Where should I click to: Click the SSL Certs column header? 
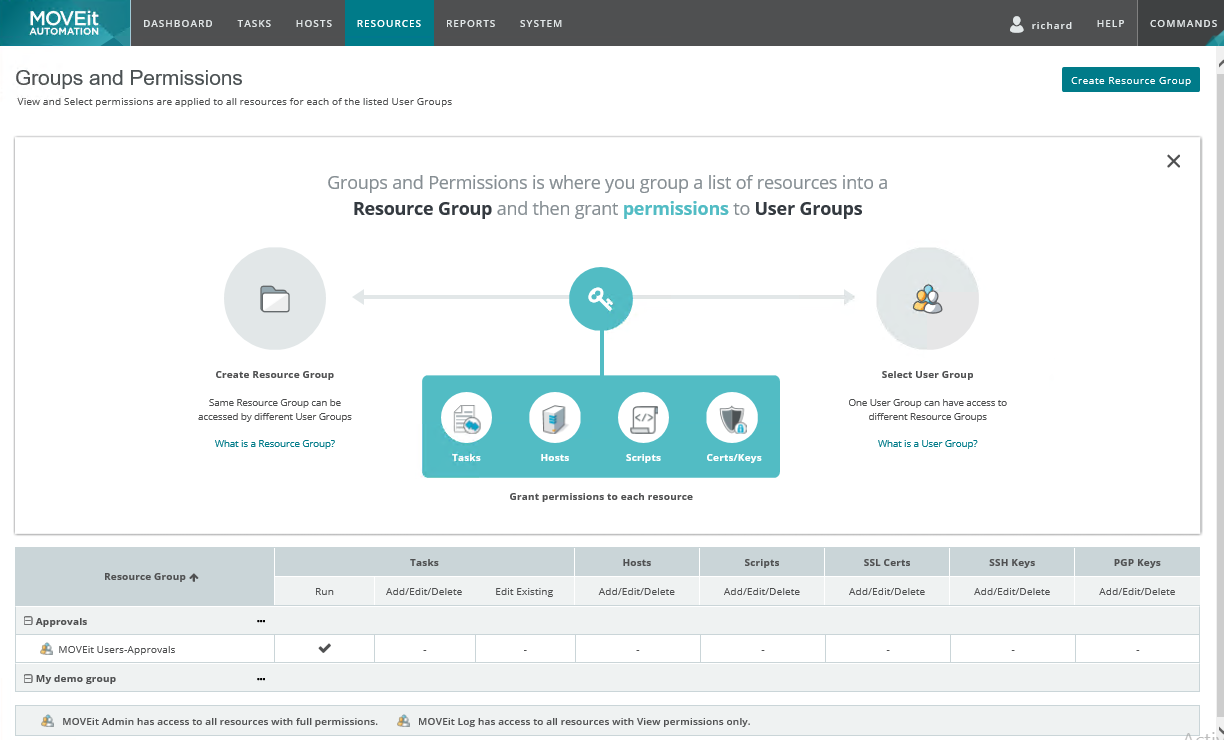tap(887, 562)
